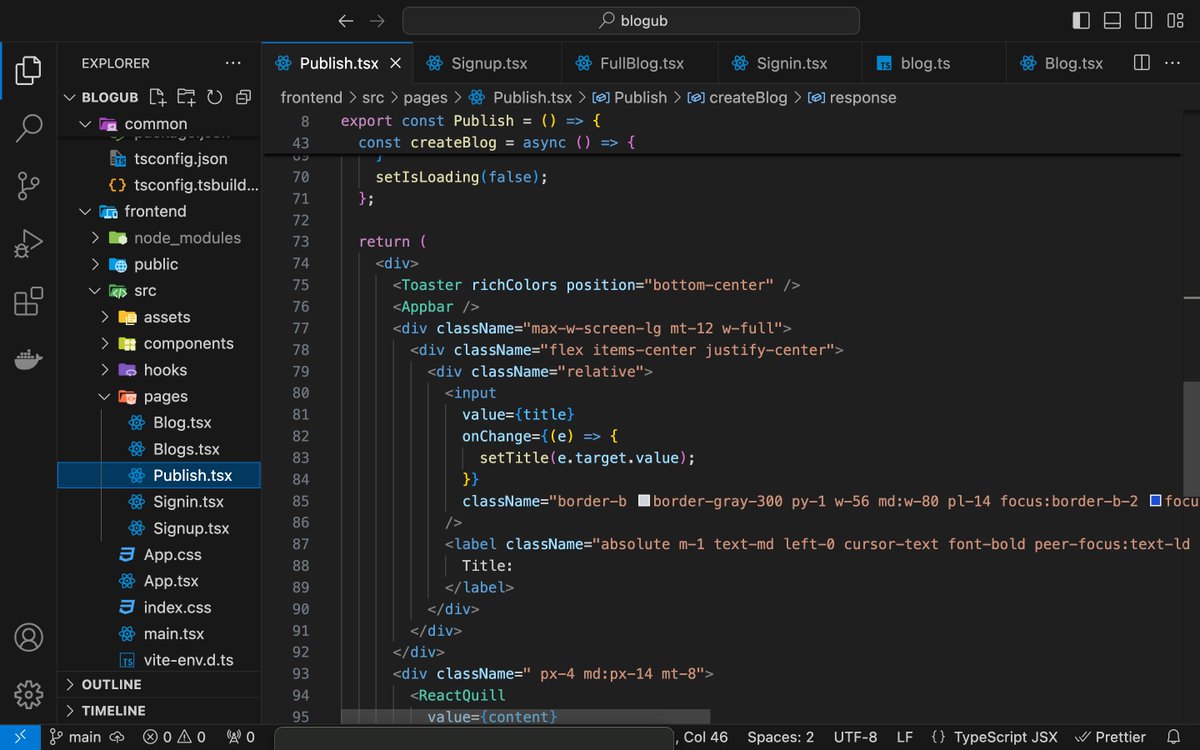Split the editor to the right
The height and width of the screenshot is (750, 1200).
pos(1142,63)
